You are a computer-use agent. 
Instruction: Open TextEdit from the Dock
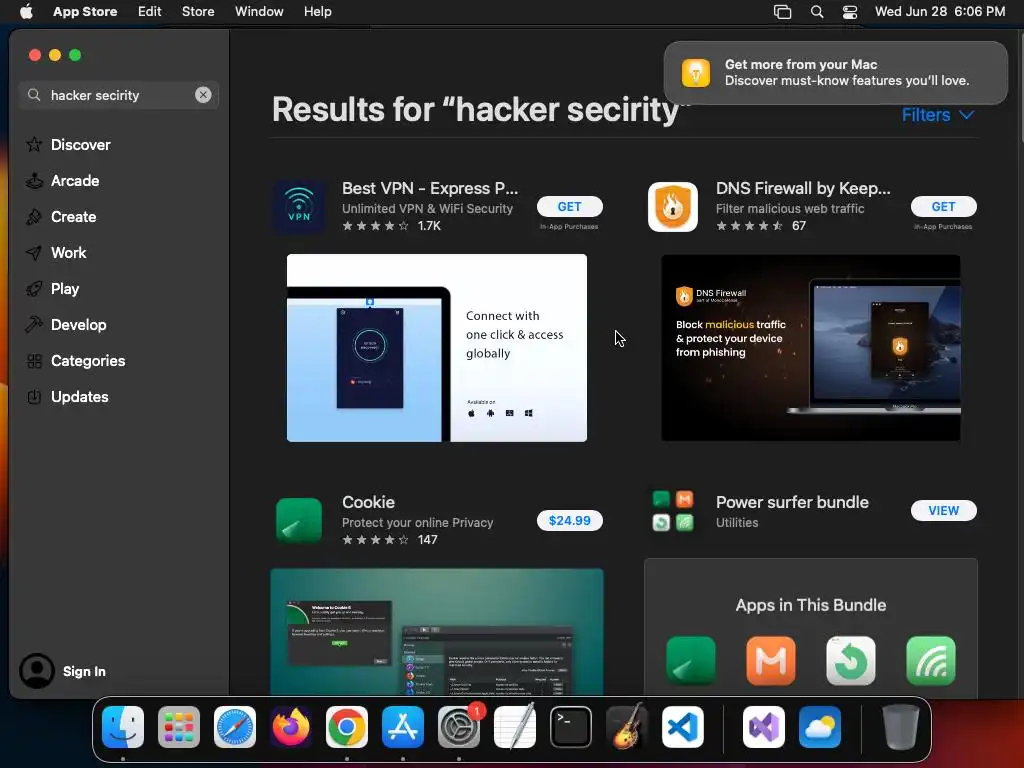point(515,727)
